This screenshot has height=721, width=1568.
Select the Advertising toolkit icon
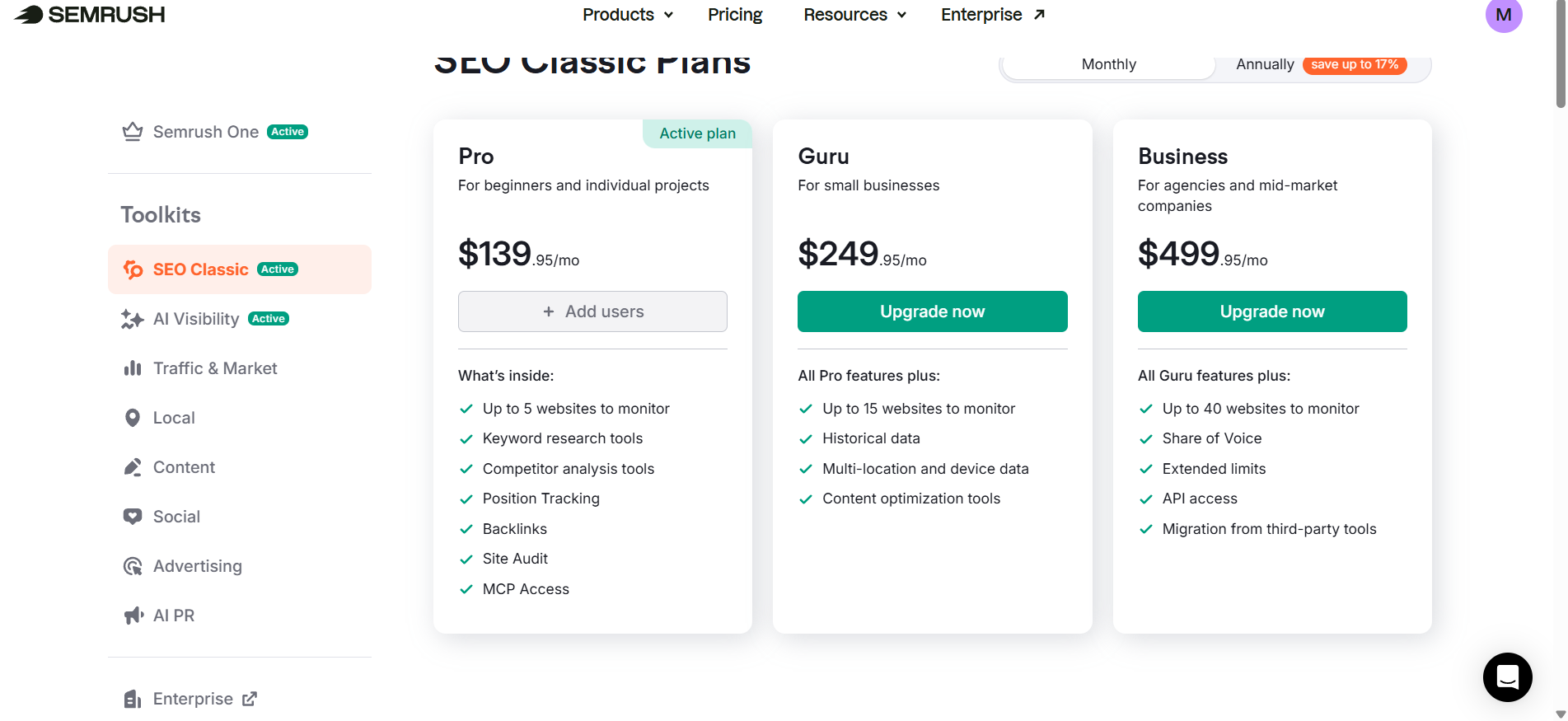(133, 566)
